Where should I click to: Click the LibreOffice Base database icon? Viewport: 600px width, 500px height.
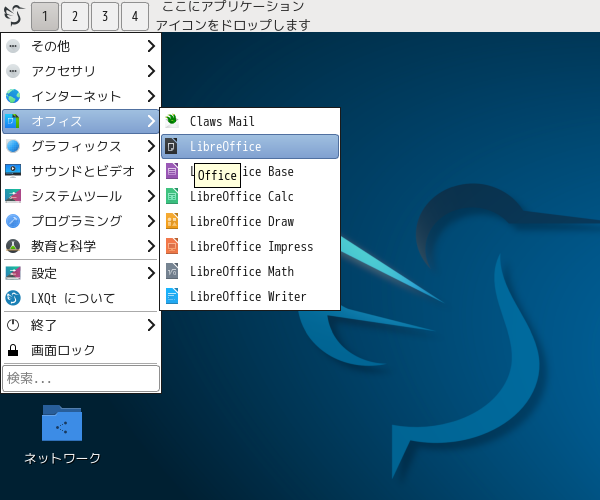pos(172,171)
